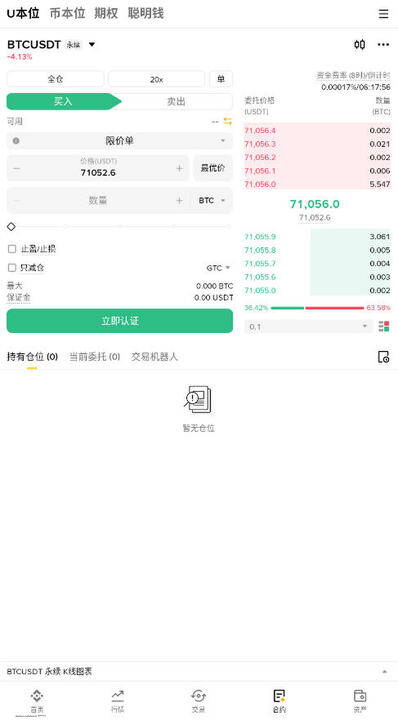Viewport: 398px width, 720px height.
Task: Open the 首页 home icon
Action: click(37, 695)
